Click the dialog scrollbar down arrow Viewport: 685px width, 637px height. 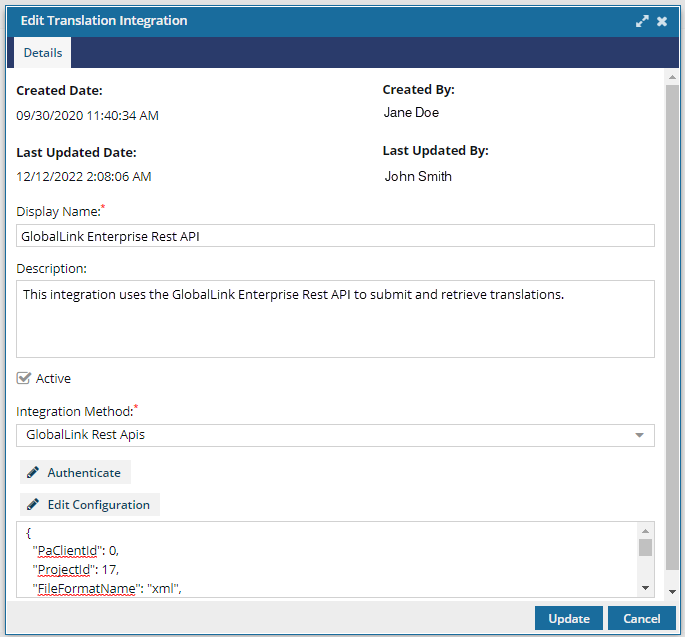672,592
